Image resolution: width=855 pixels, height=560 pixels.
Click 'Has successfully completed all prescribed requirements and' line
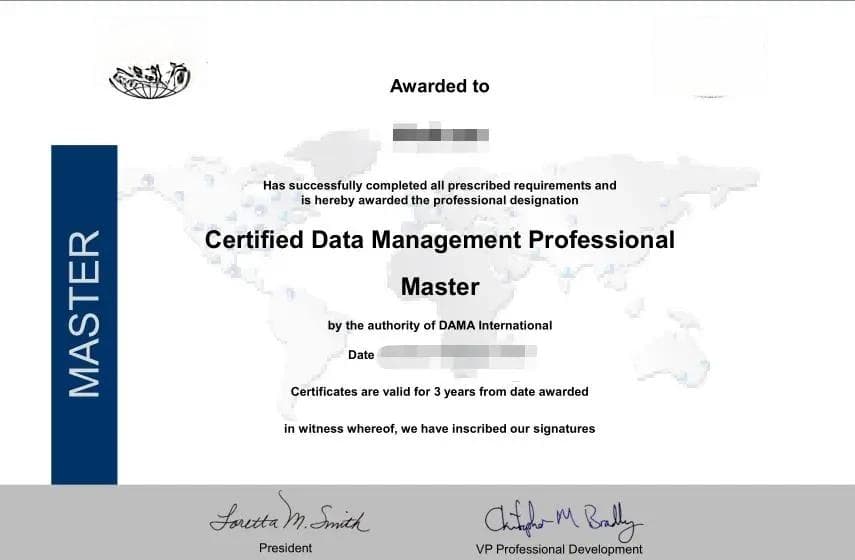coord(439,185)
